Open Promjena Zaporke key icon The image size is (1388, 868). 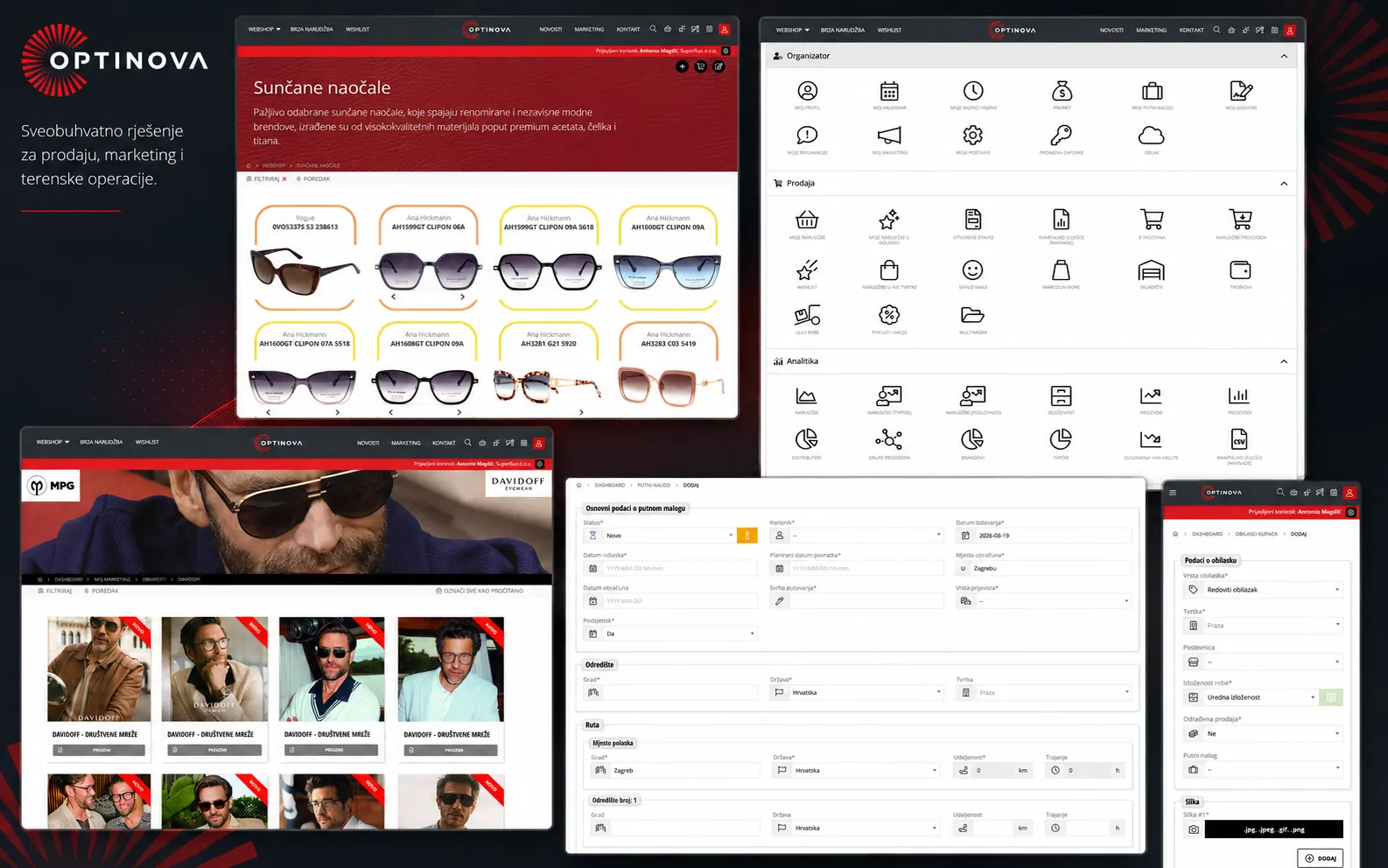(1062, 135)
